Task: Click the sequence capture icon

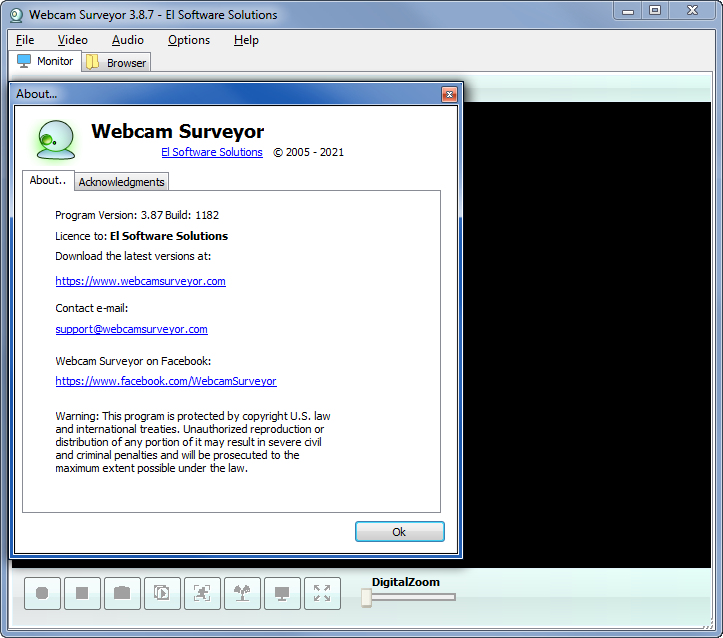Action: click(162, 593)
